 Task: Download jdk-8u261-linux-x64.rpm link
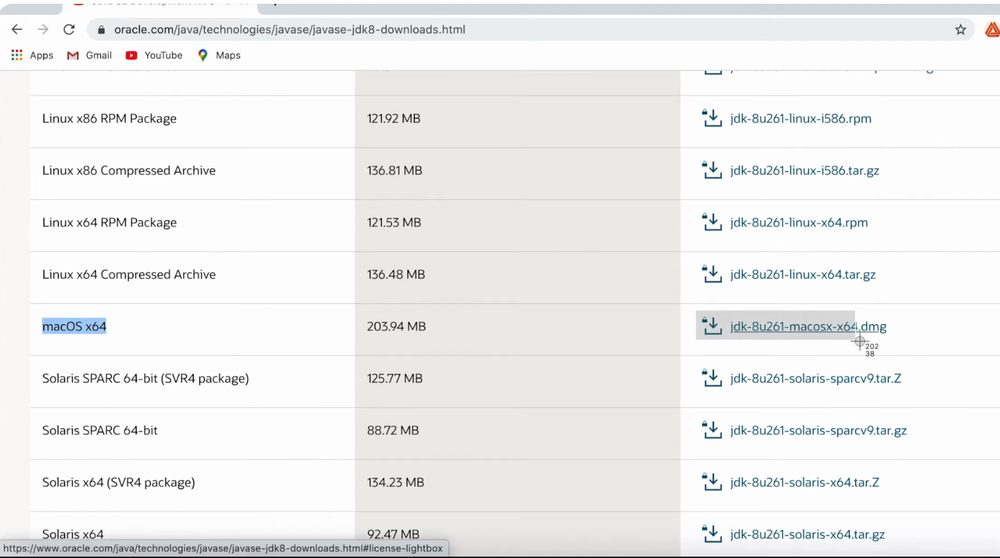[798, 223]
